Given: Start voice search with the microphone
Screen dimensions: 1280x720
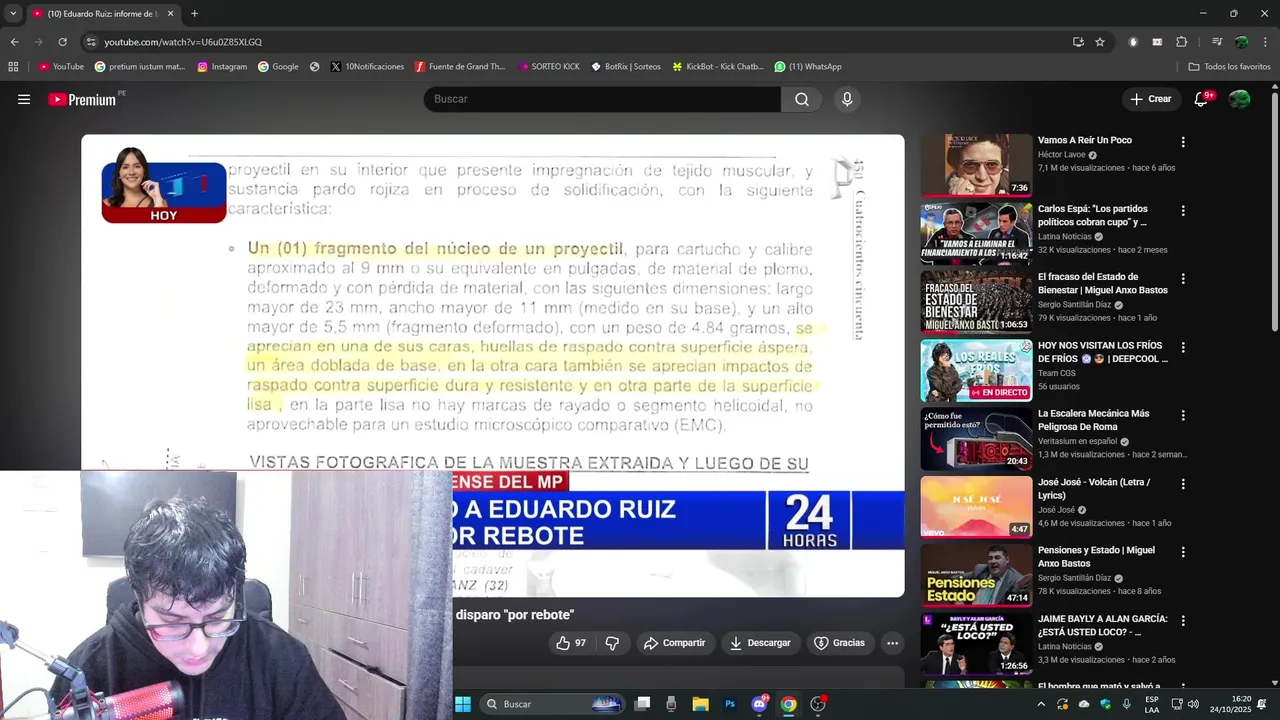Looking at the screenshot, I should [x=847, y=99].
